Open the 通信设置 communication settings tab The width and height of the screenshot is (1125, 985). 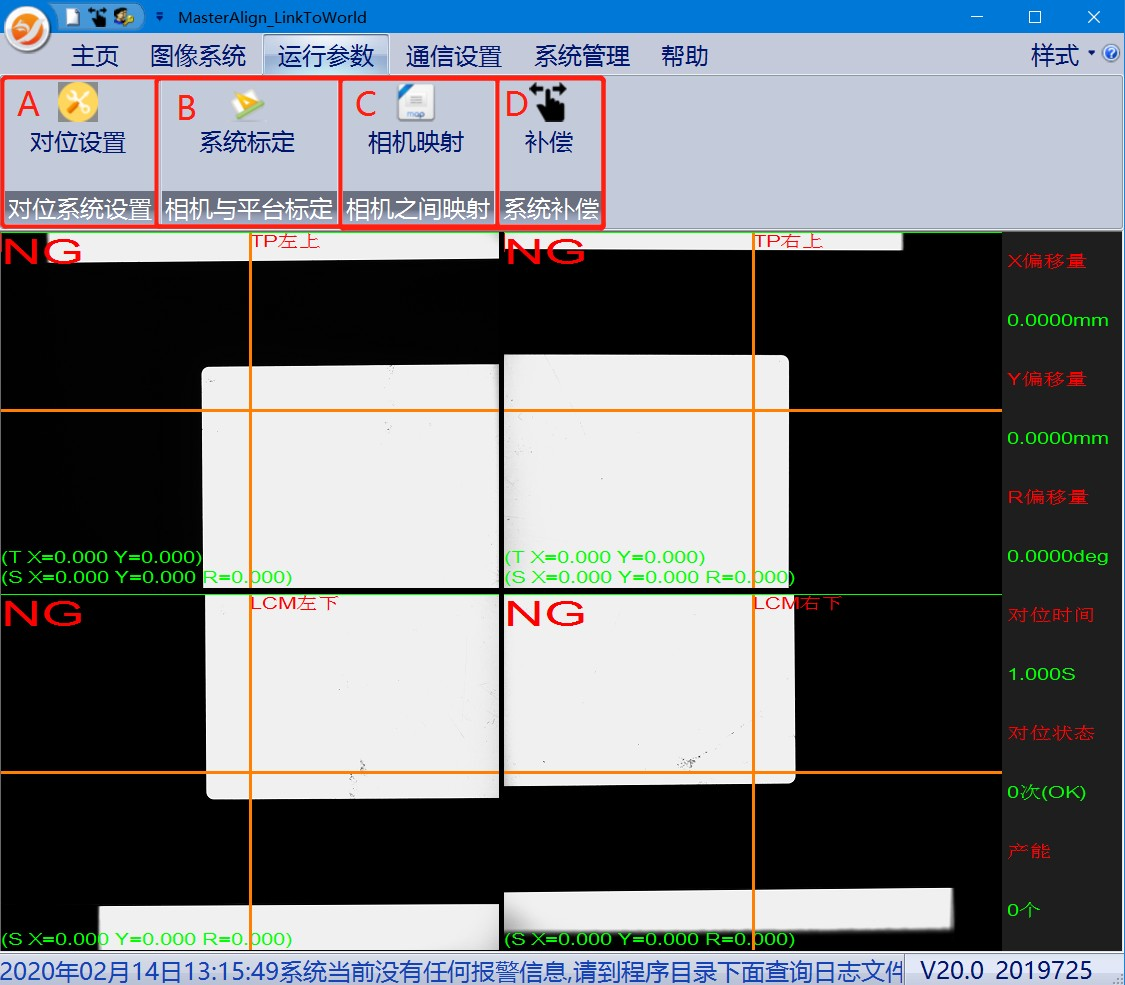point(453,56)
